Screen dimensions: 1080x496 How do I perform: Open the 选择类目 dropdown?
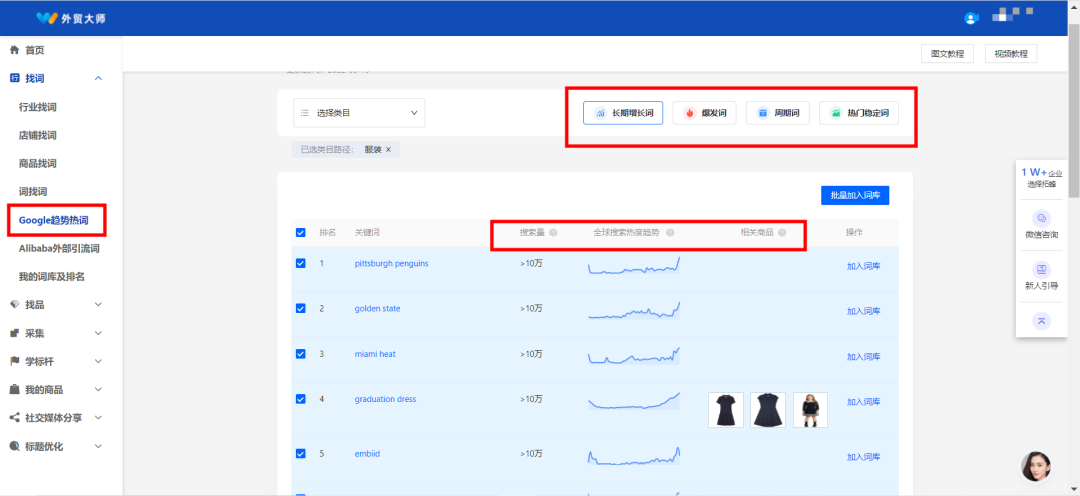pyautogui.click(x=359, y=113)
